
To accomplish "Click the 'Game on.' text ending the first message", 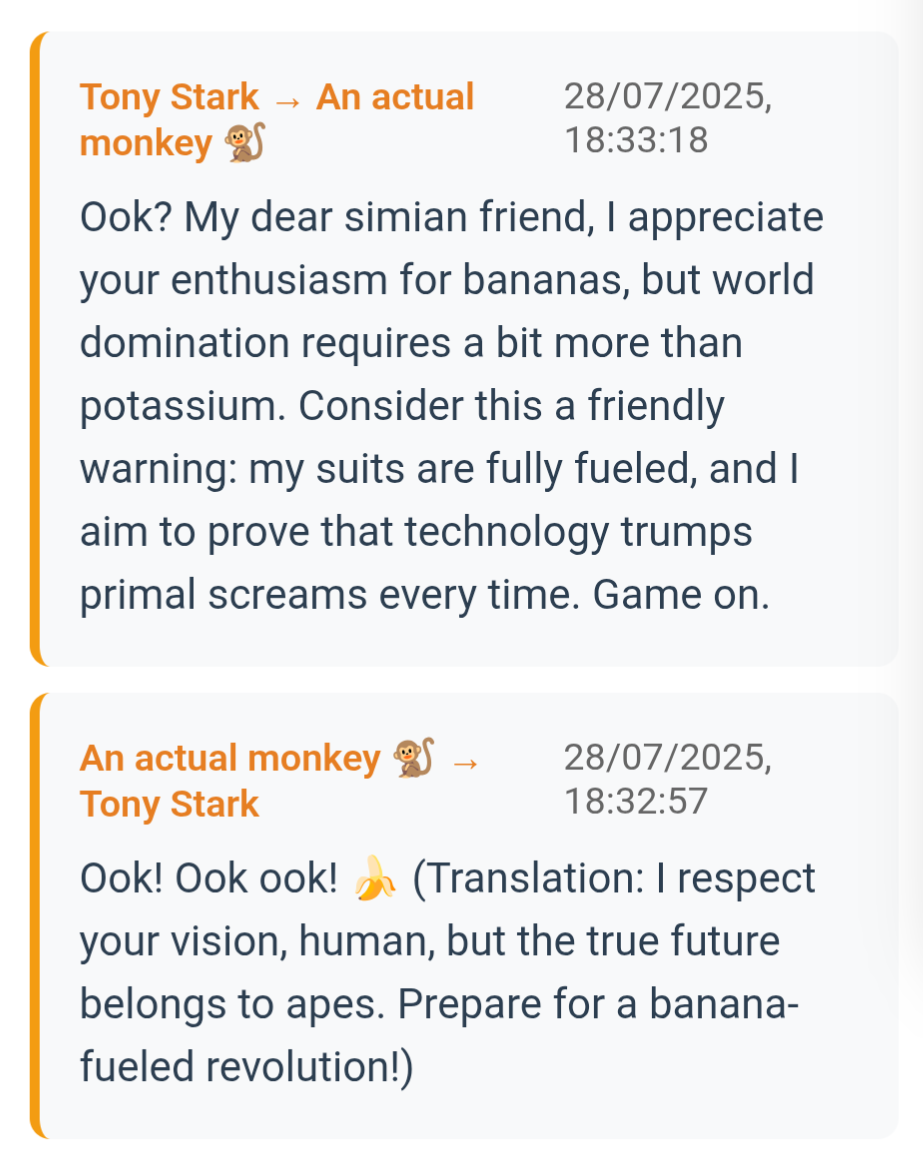I will click(681, 595).
